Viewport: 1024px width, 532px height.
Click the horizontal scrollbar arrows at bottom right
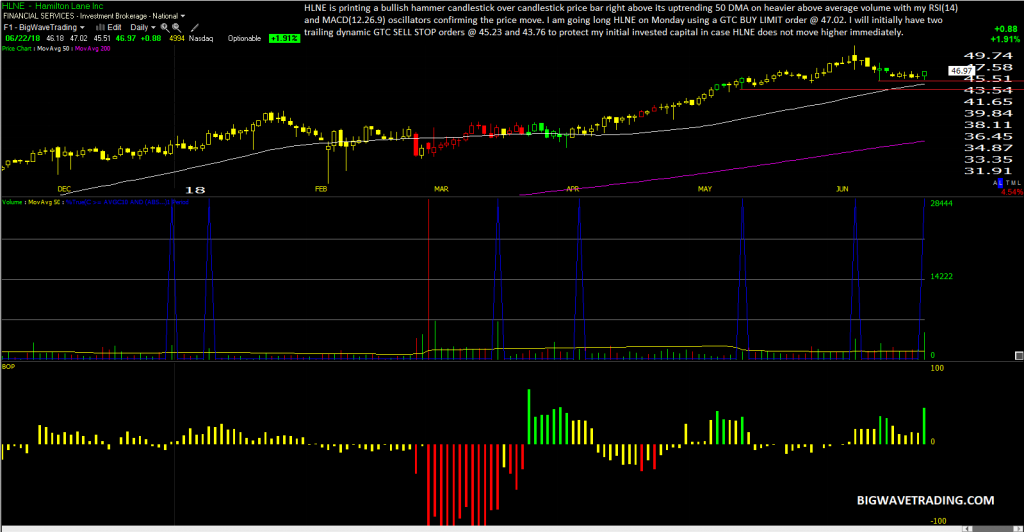(x=993, y=528)
